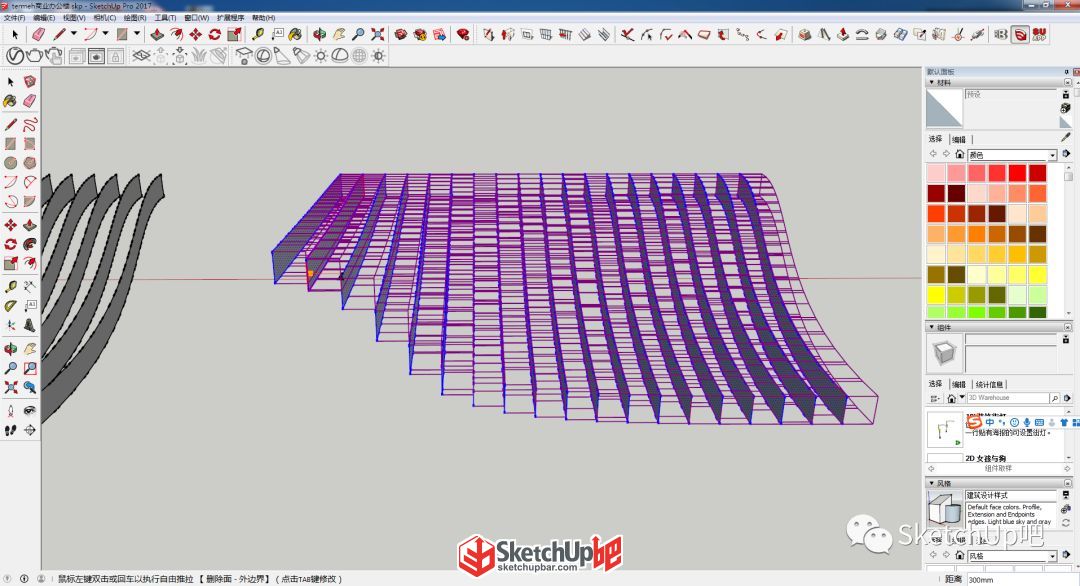Screen dimensions: 1080x586
Task: Pick the bright red color swatch
Action: [x=1017, y=172]
